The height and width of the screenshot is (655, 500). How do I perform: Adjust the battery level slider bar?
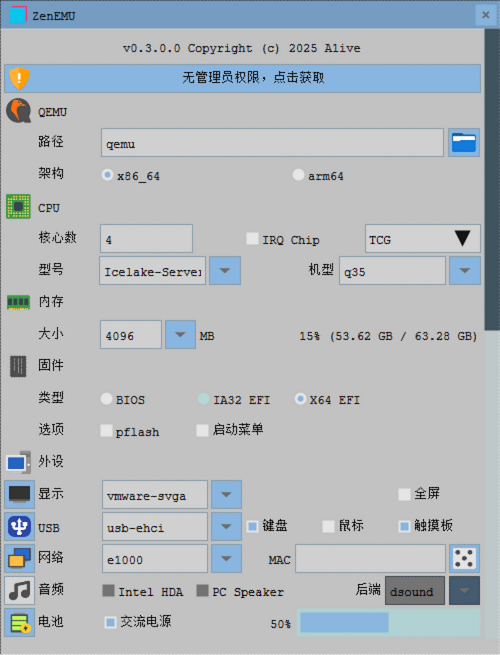click(x=388, y=622)
